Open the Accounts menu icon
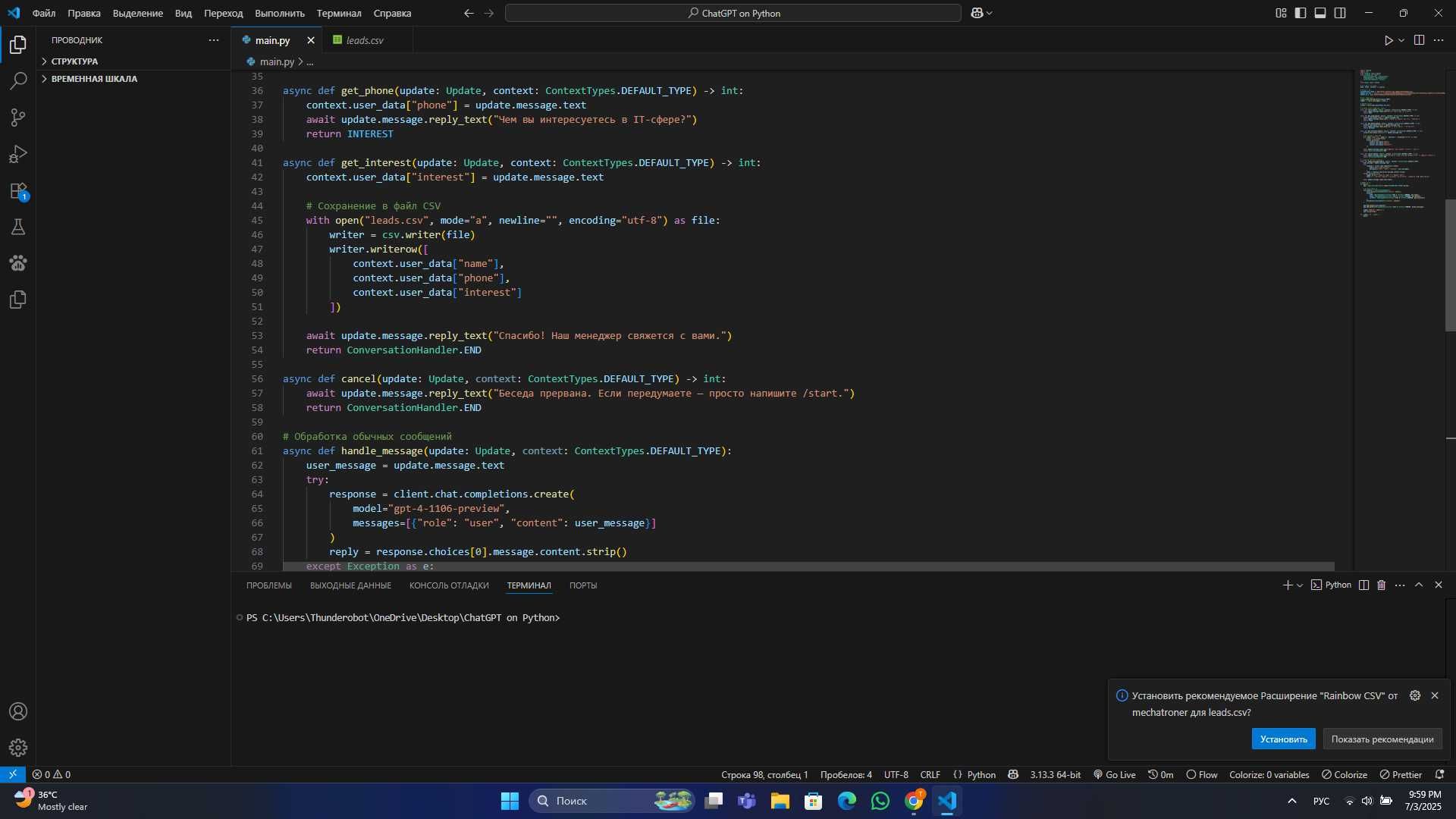This screenshot has height=819, width=1456. point(18,711)
